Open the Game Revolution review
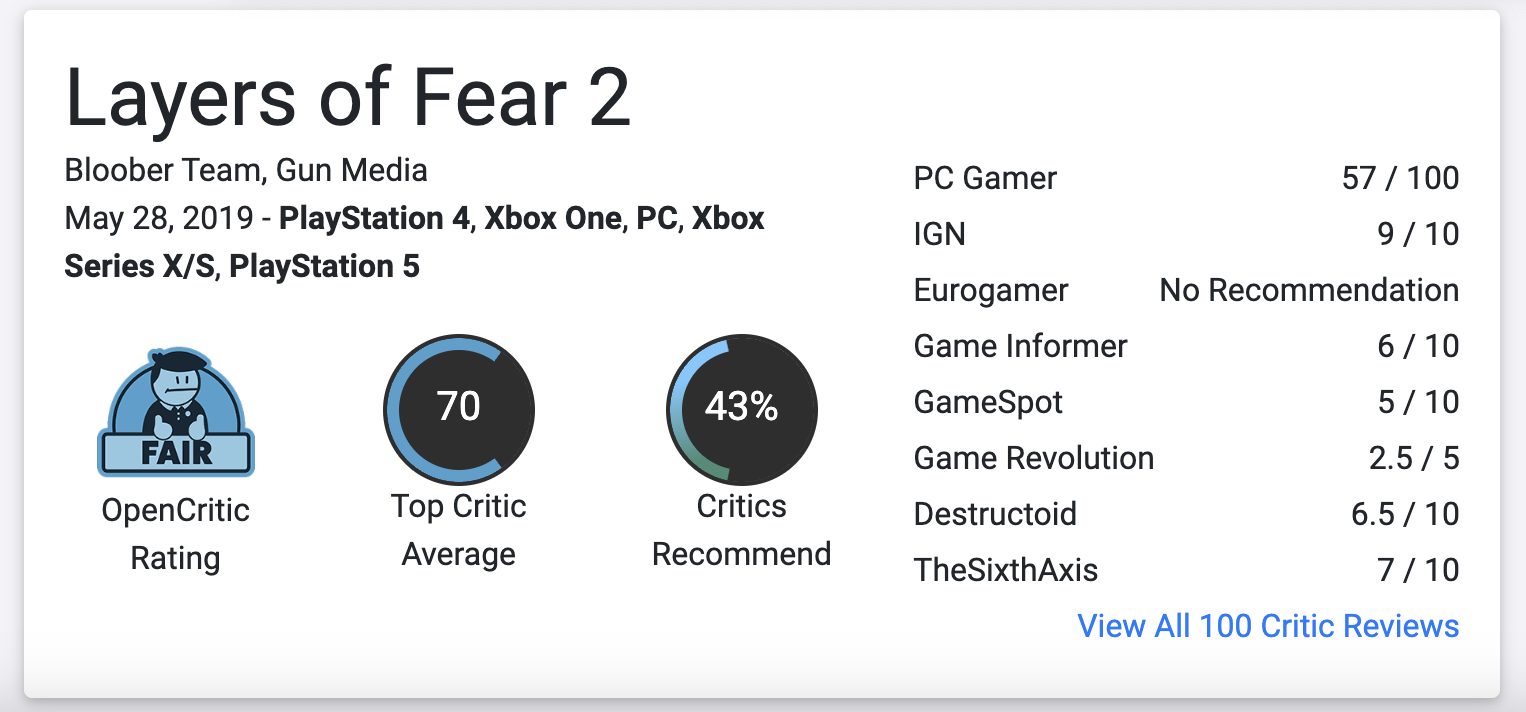This screenshot has height=712, width=1526. pyautogui.click(x=1034, y=459)
